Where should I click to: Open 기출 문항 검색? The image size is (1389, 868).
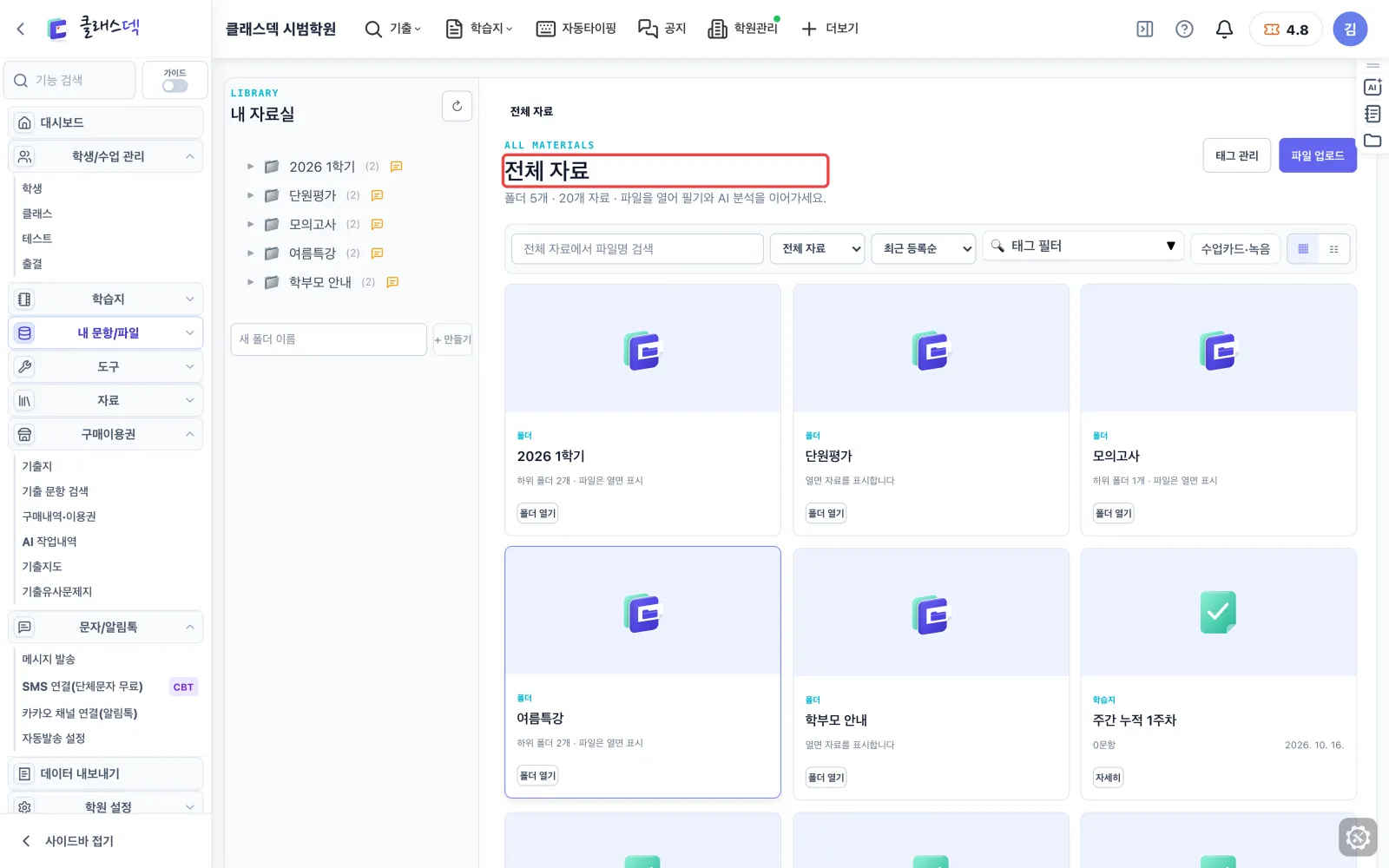click(x=55, y=491)
